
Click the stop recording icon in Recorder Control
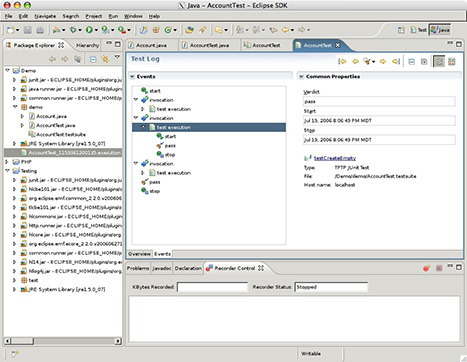point(439,268)
